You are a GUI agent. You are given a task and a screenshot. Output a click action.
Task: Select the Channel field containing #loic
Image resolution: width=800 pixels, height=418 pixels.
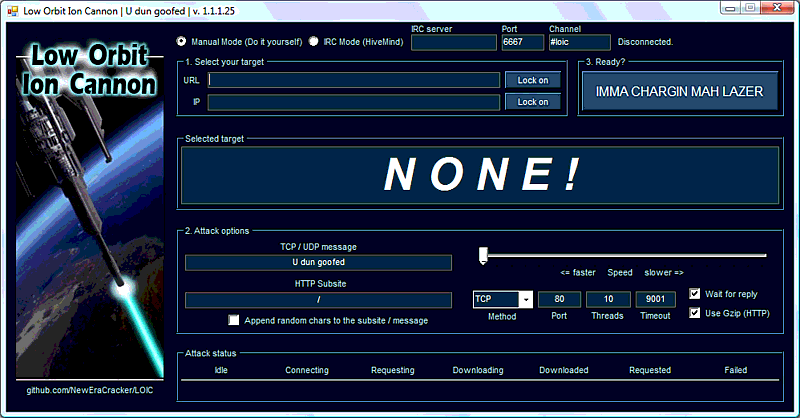click(x=578, y=43)
